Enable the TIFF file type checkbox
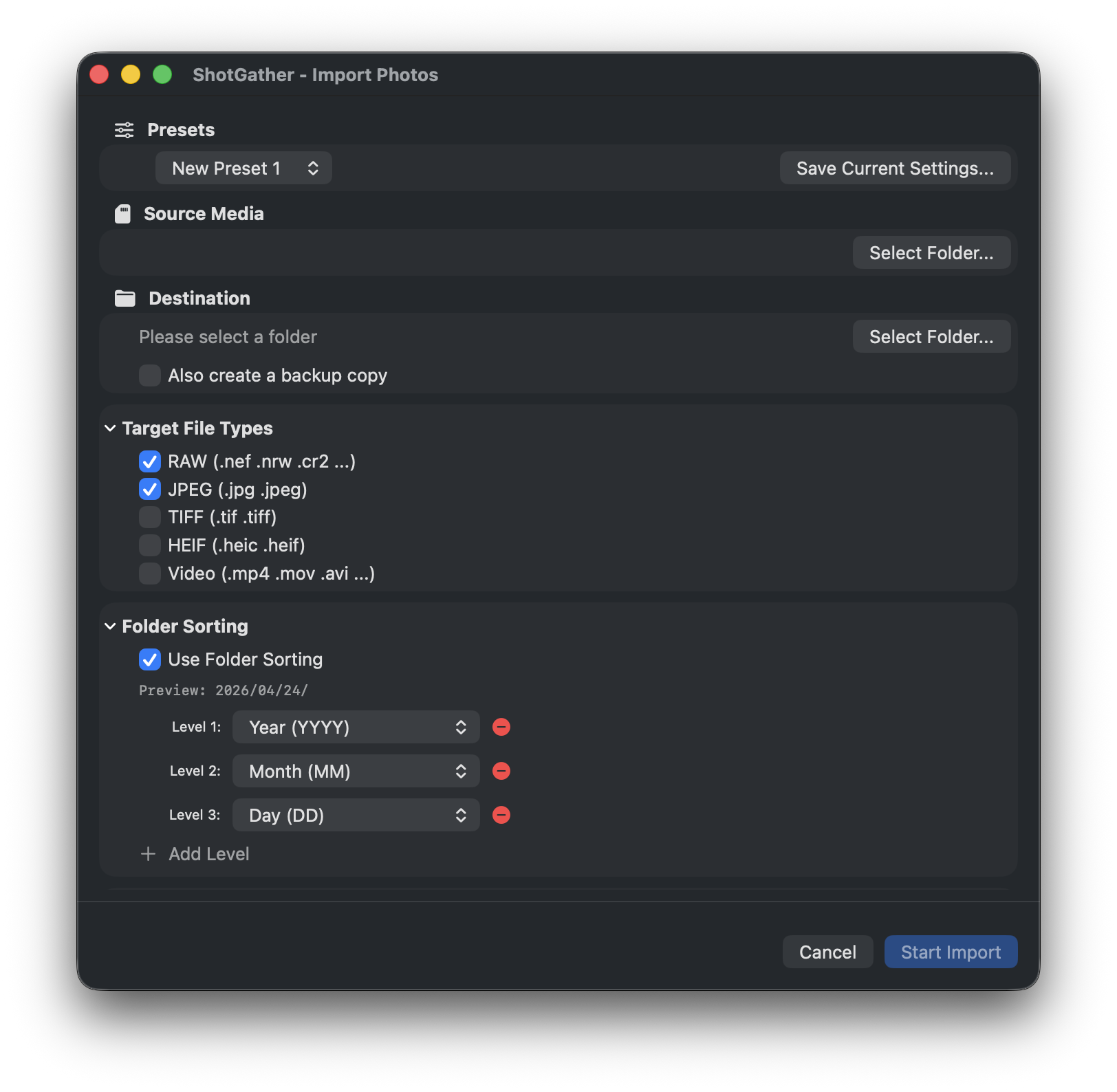1117x1092 pixels. [149, 517]
